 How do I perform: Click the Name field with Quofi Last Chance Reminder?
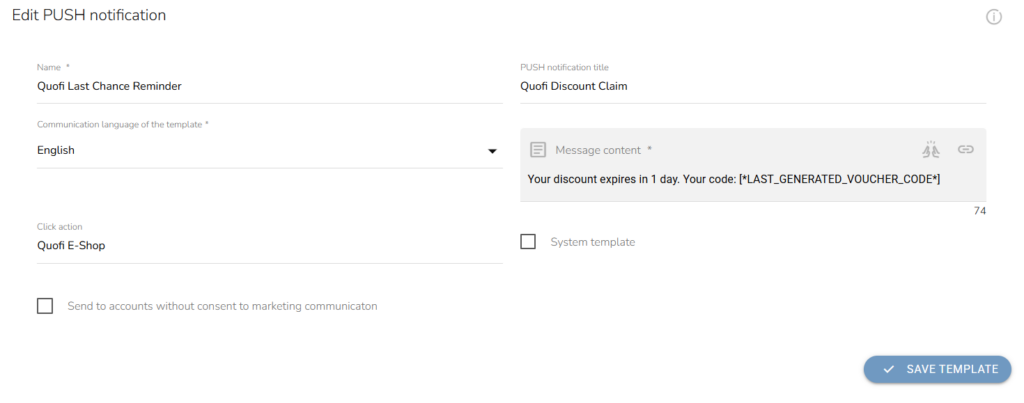[x=270, y=86]
